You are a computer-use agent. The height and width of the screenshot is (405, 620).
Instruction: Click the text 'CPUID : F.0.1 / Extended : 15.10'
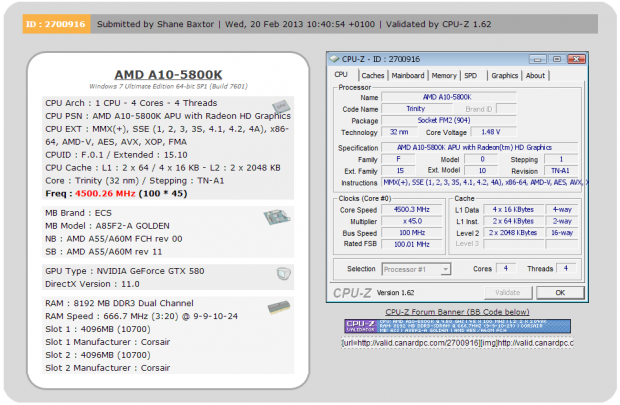point(116,155)
